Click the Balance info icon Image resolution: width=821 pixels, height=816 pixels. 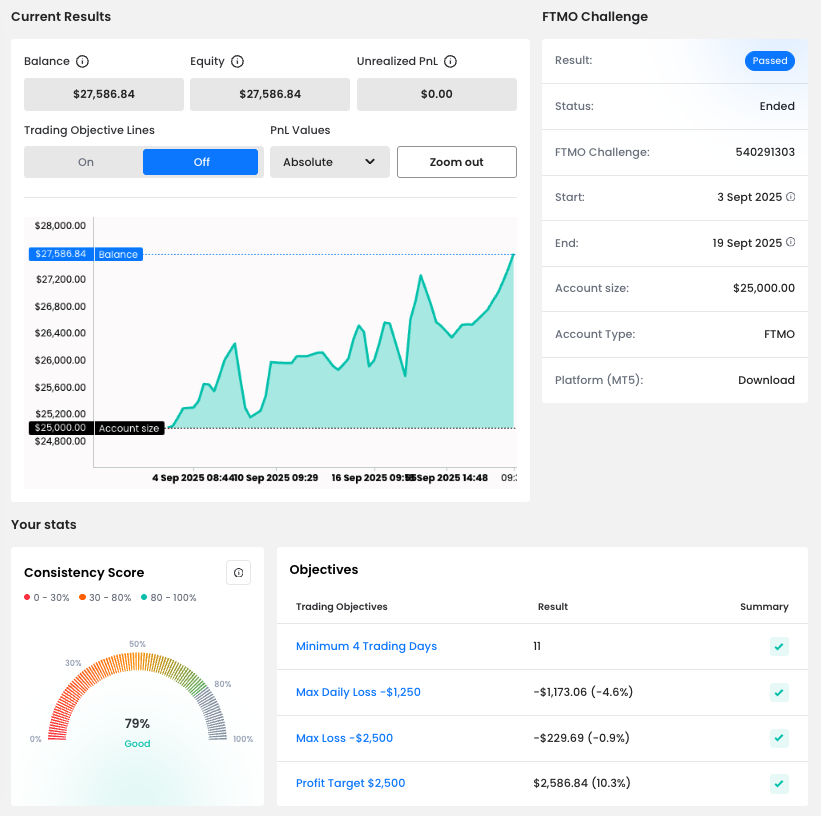(83, 61)
